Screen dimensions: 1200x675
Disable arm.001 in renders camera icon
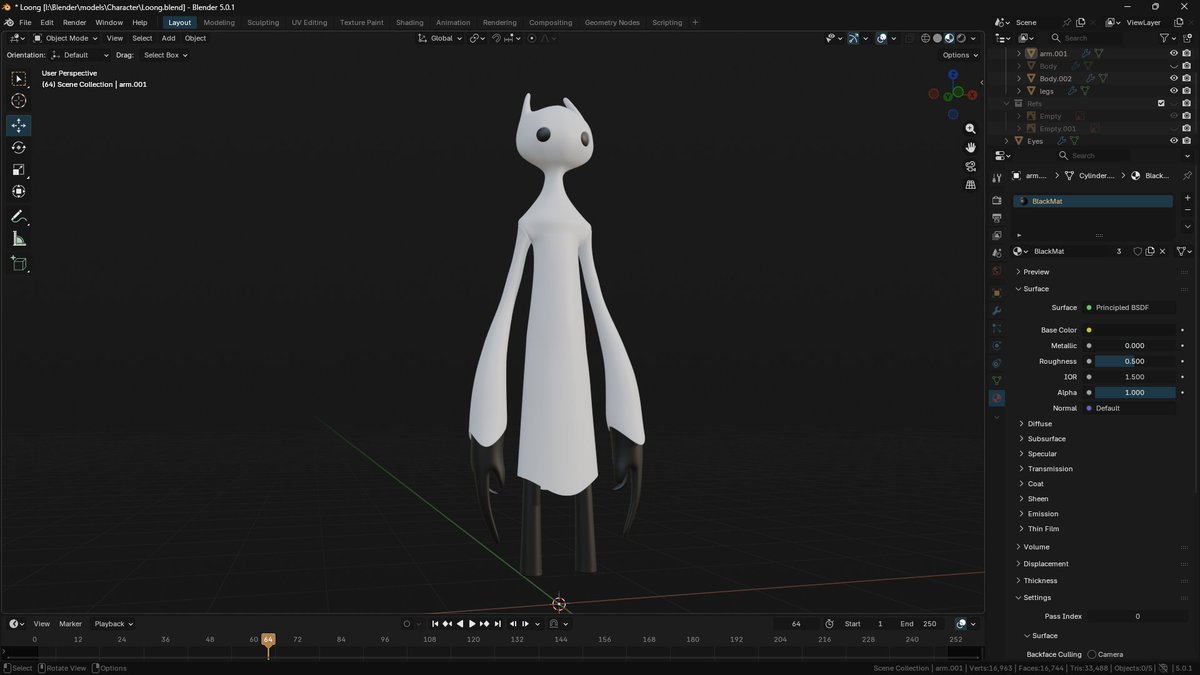pos(1186,53)
